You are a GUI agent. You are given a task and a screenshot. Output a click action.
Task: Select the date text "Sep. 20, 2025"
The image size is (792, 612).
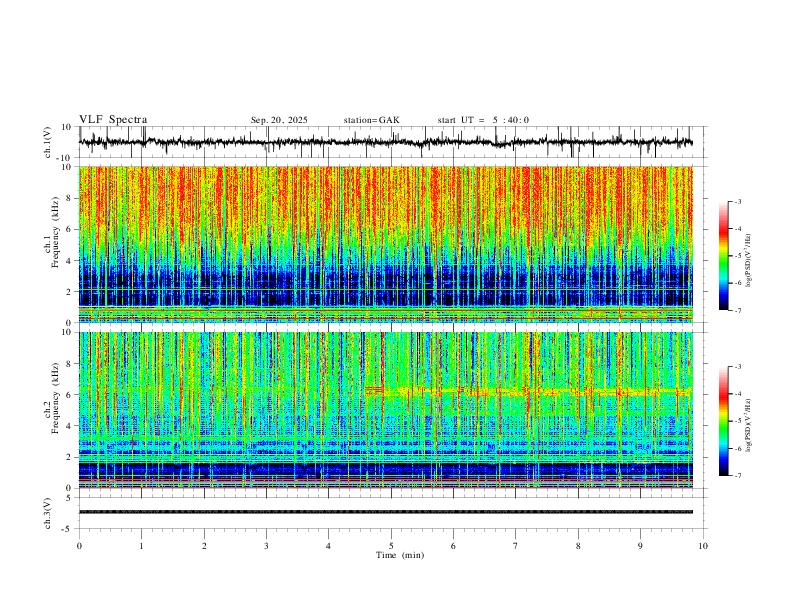[x=279, y=120]
